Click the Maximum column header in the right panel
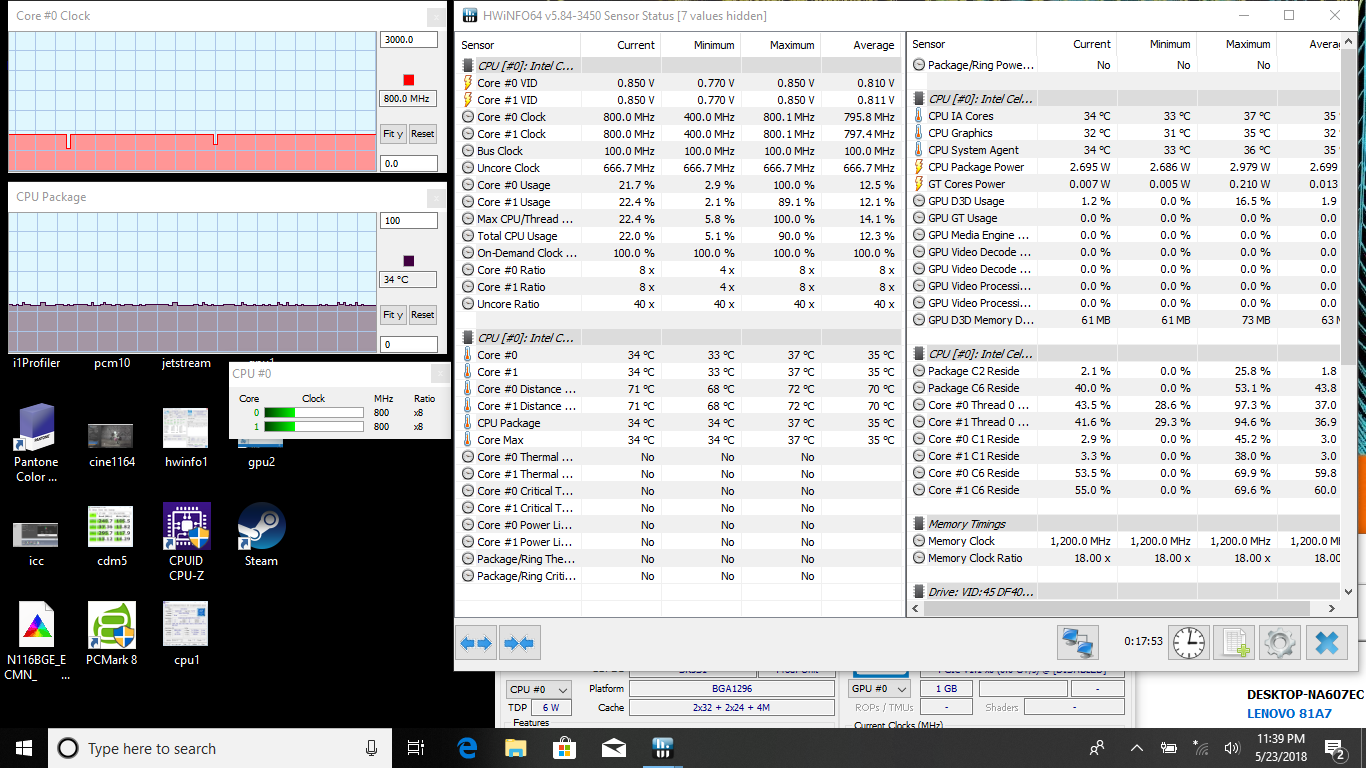This screenshot has width=1366, height=768. [1236, 44]
